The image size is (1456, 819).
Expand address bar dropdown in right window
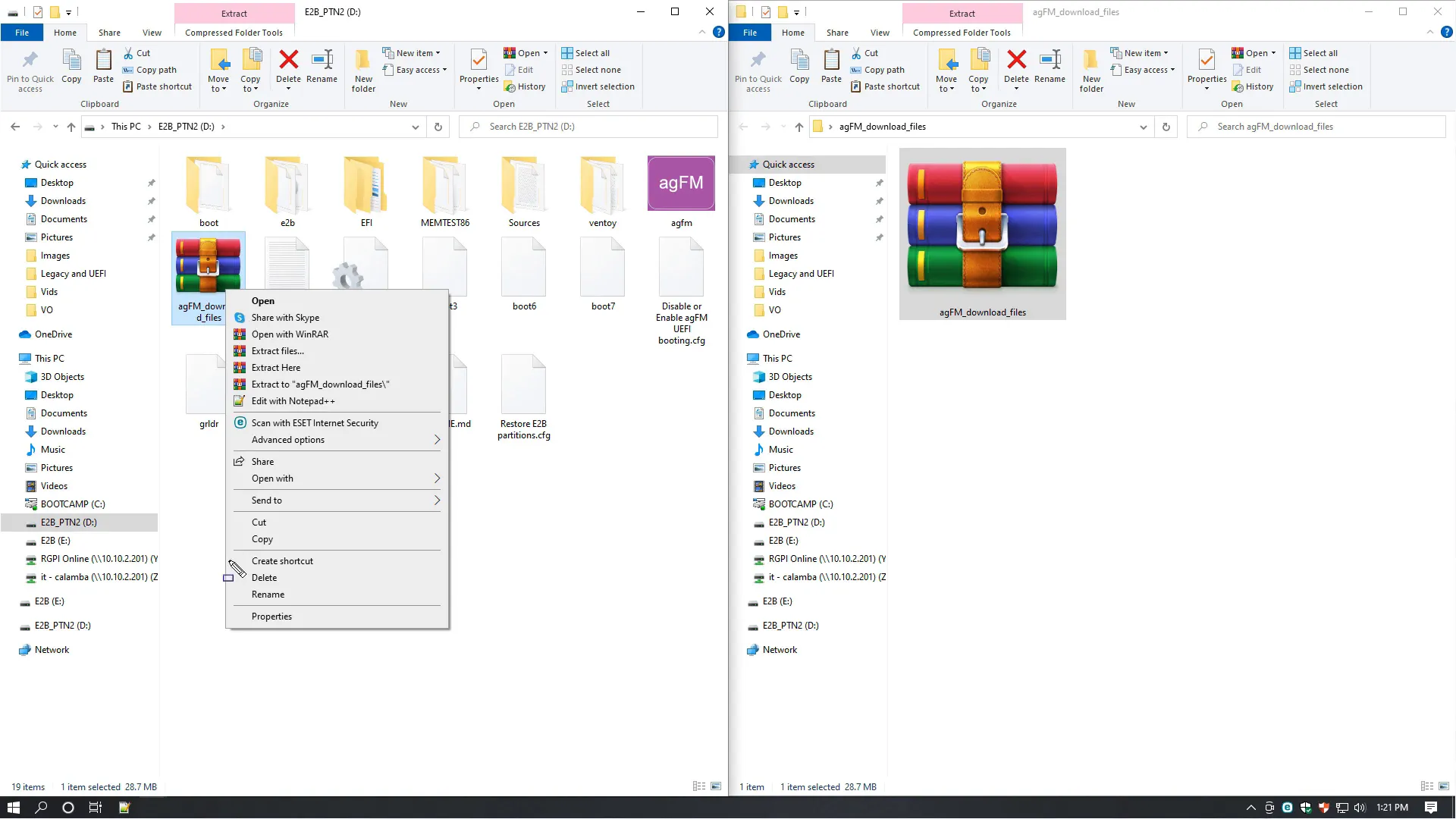(1143, 127)
